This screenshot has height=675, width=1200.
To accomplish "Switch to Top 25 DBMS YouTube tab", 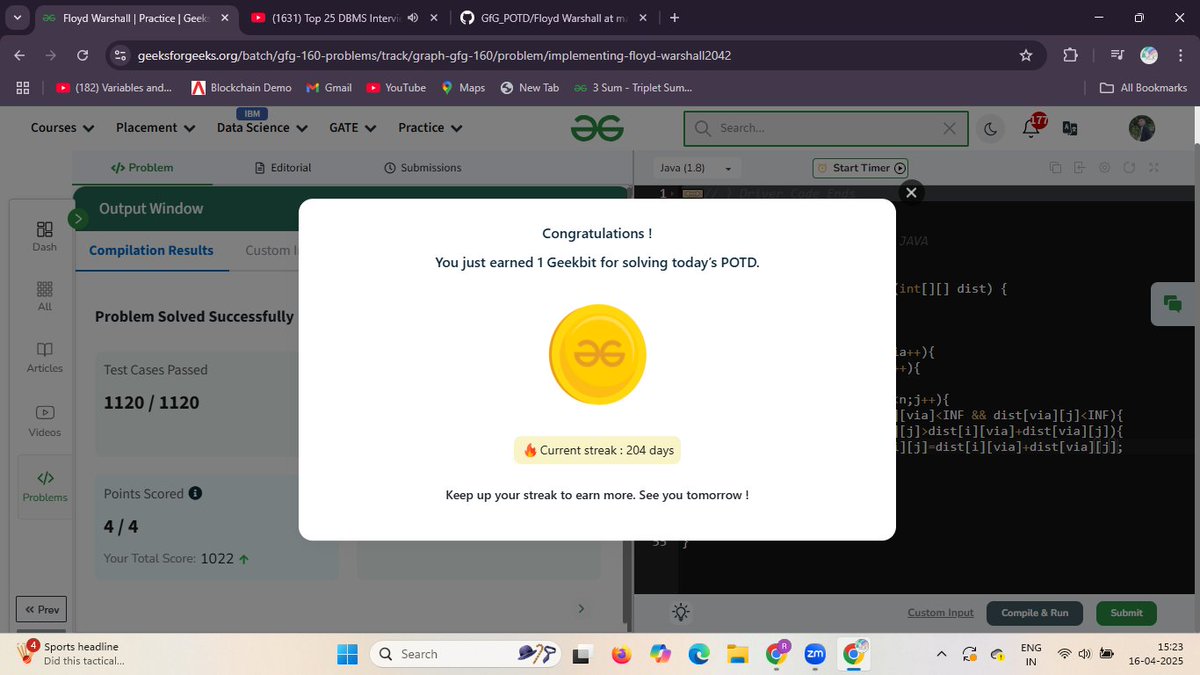I will click(344, 18).
